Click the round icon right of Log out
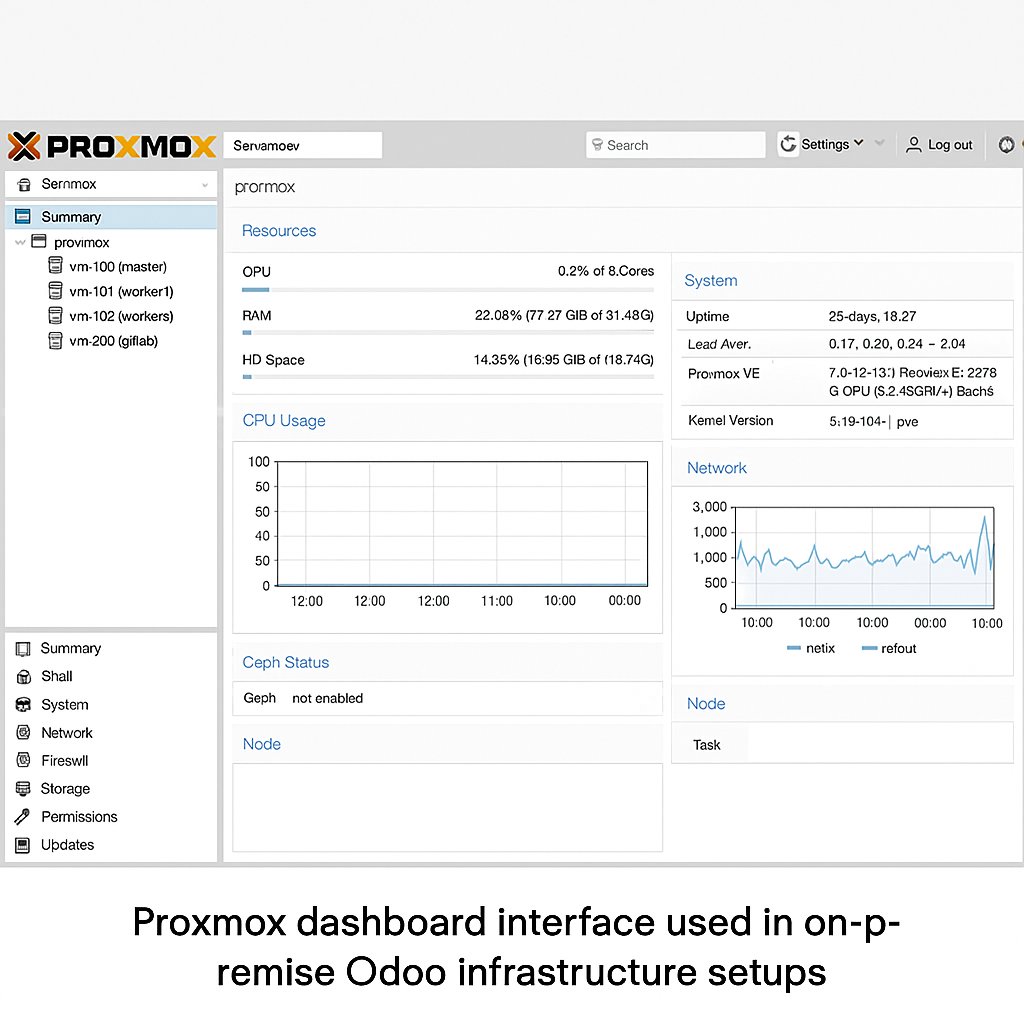 click(x=1006, y=145)
